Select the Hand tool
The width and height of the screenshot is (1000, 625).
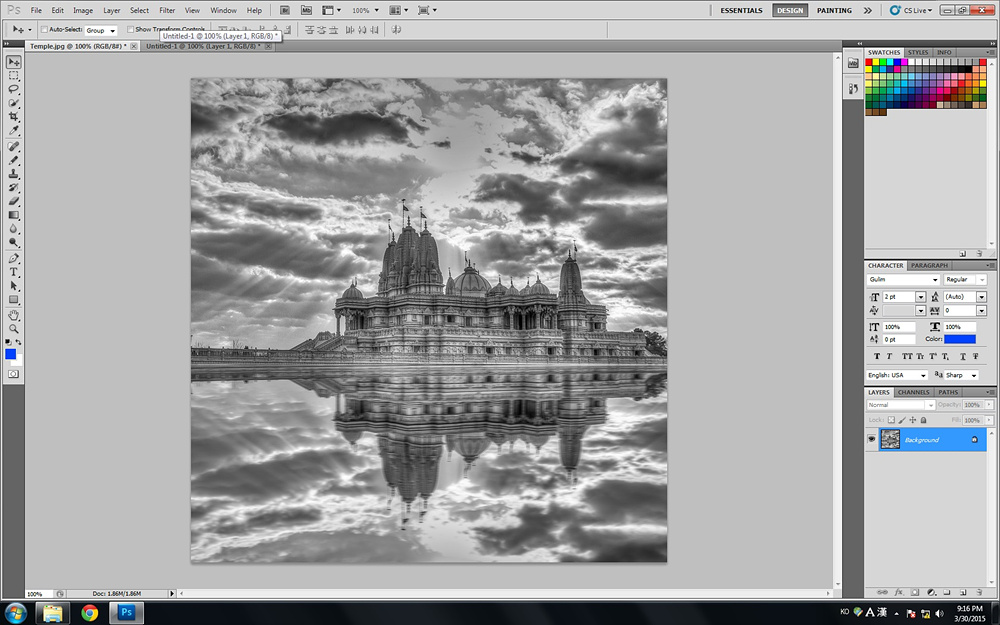click(14, 314)
